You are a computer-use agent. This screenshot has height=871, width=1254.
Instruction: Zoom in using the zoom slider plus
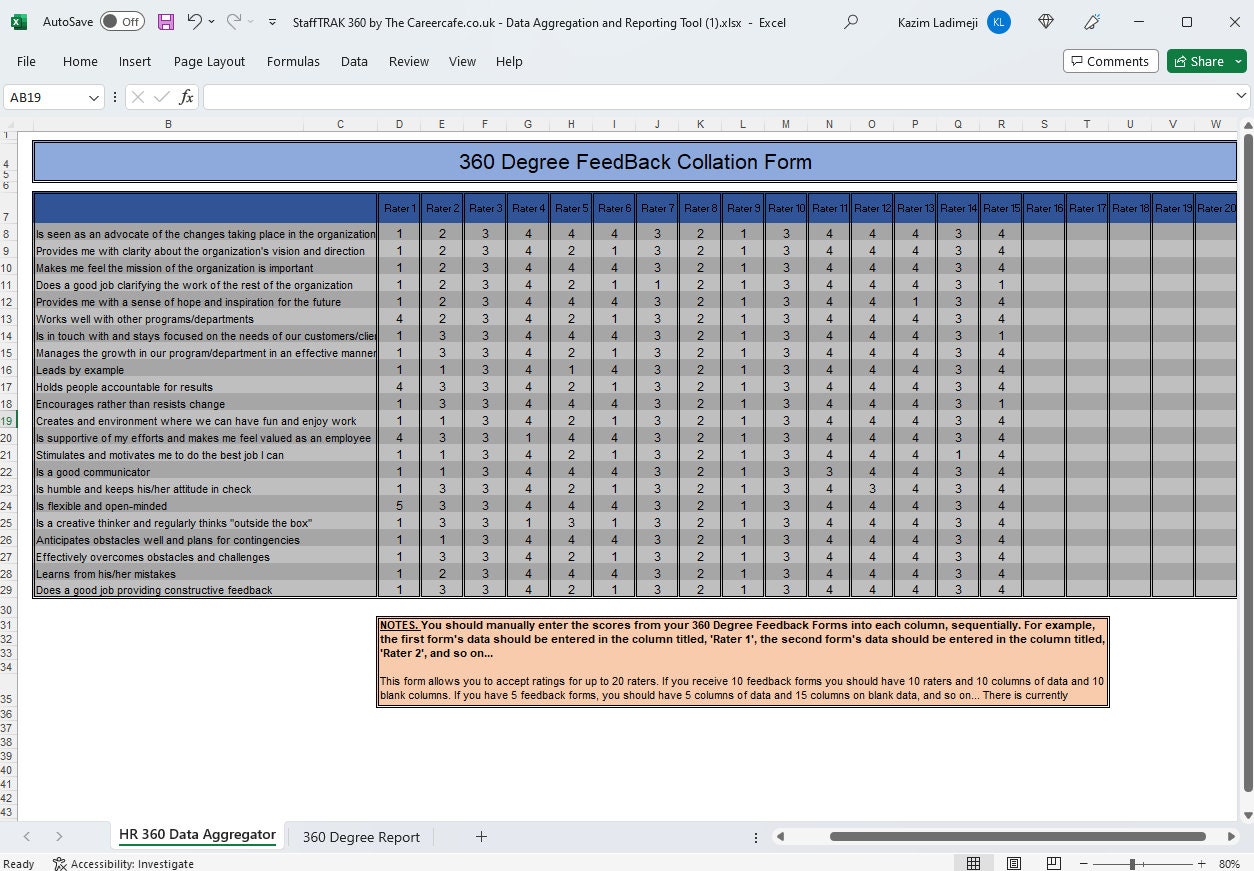tap(1200, 862)
